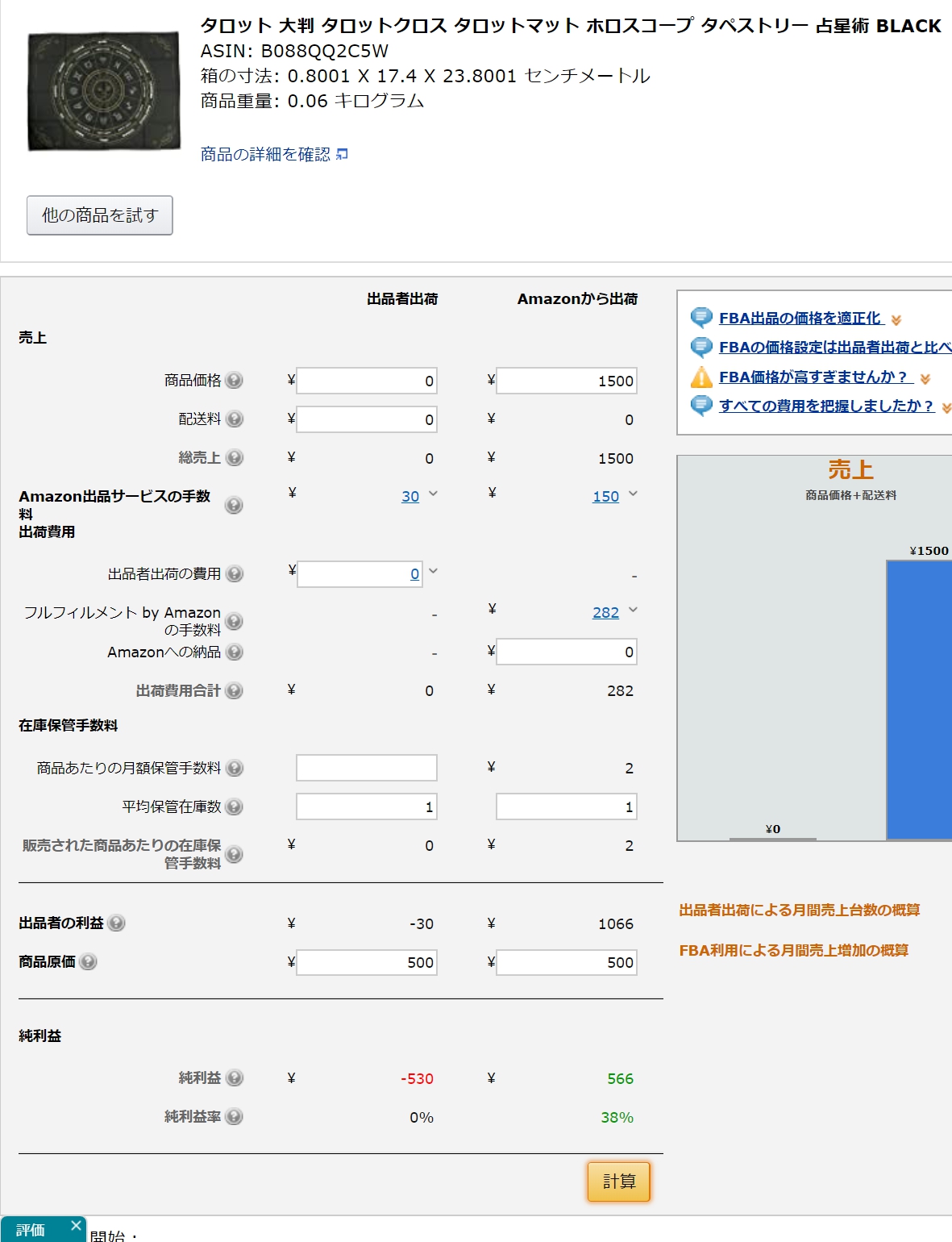The width and height of the screenshot is (952, 1242).
Task: Click seller-fulfilled 配送料 input field
Action: 367,419
